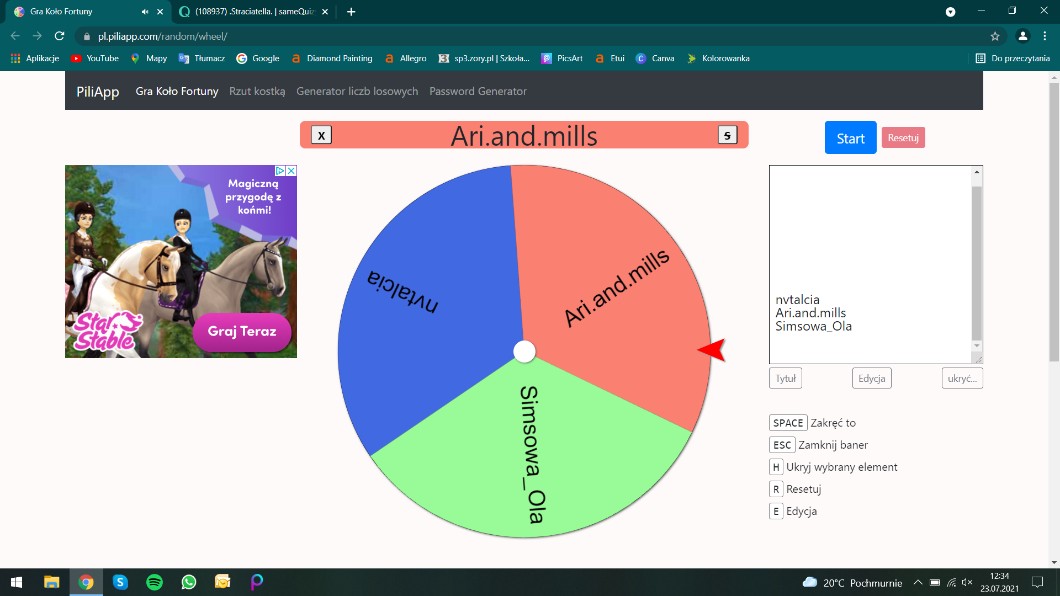The width and height of the screenshot is (1060, 596).
Task: Open the YouTube bookmark
Action: 95,58
